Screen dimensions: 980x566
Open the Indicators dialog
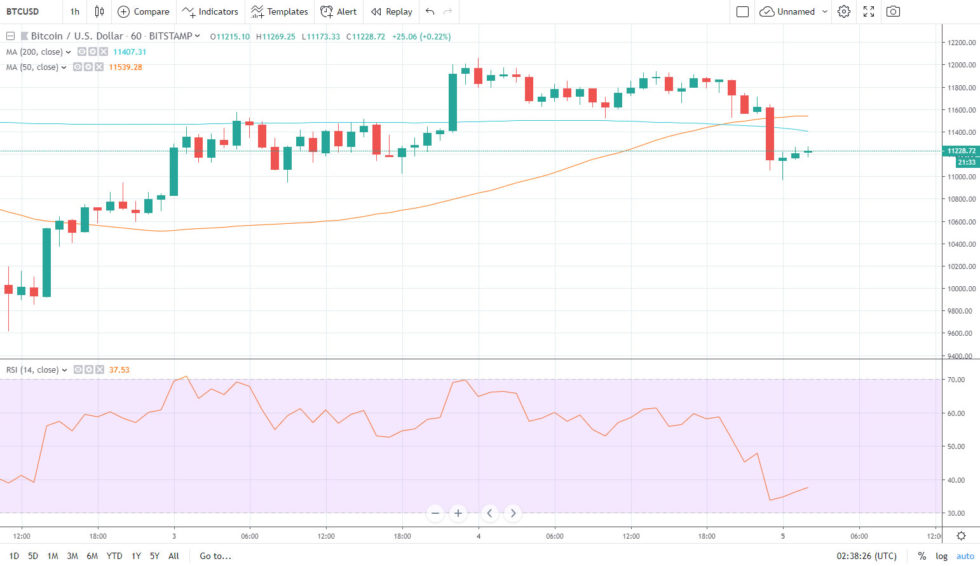click(x=210, y=11)
